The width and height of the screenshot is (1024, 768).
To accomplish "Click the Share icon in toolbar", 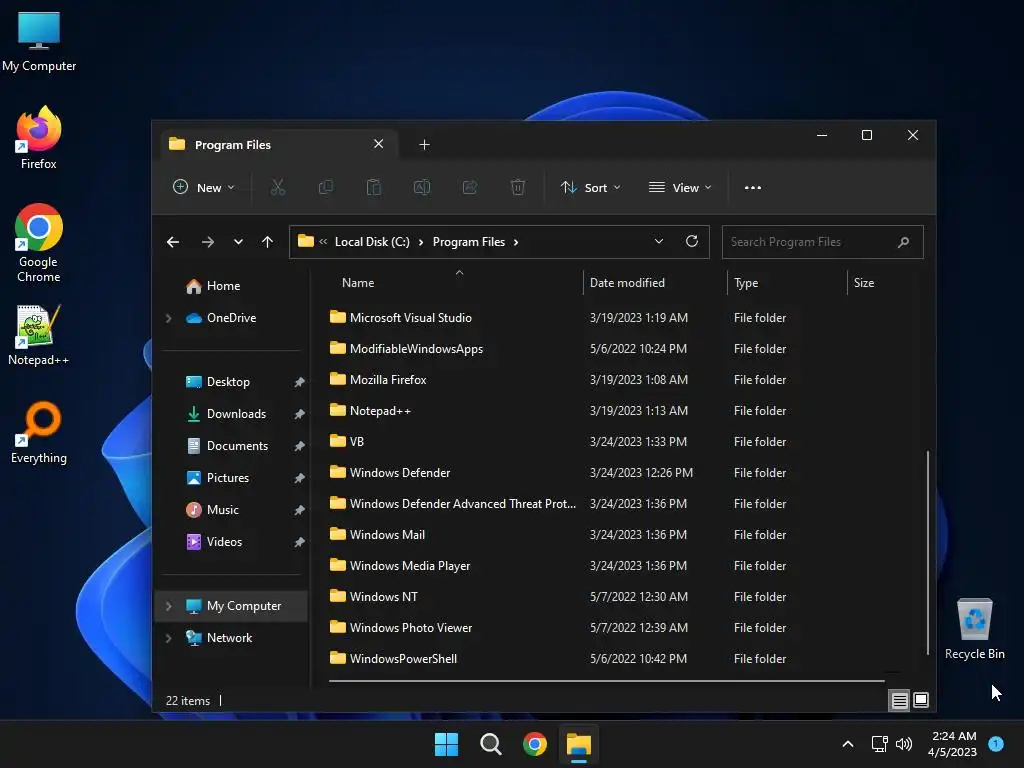I will (470, 187).
